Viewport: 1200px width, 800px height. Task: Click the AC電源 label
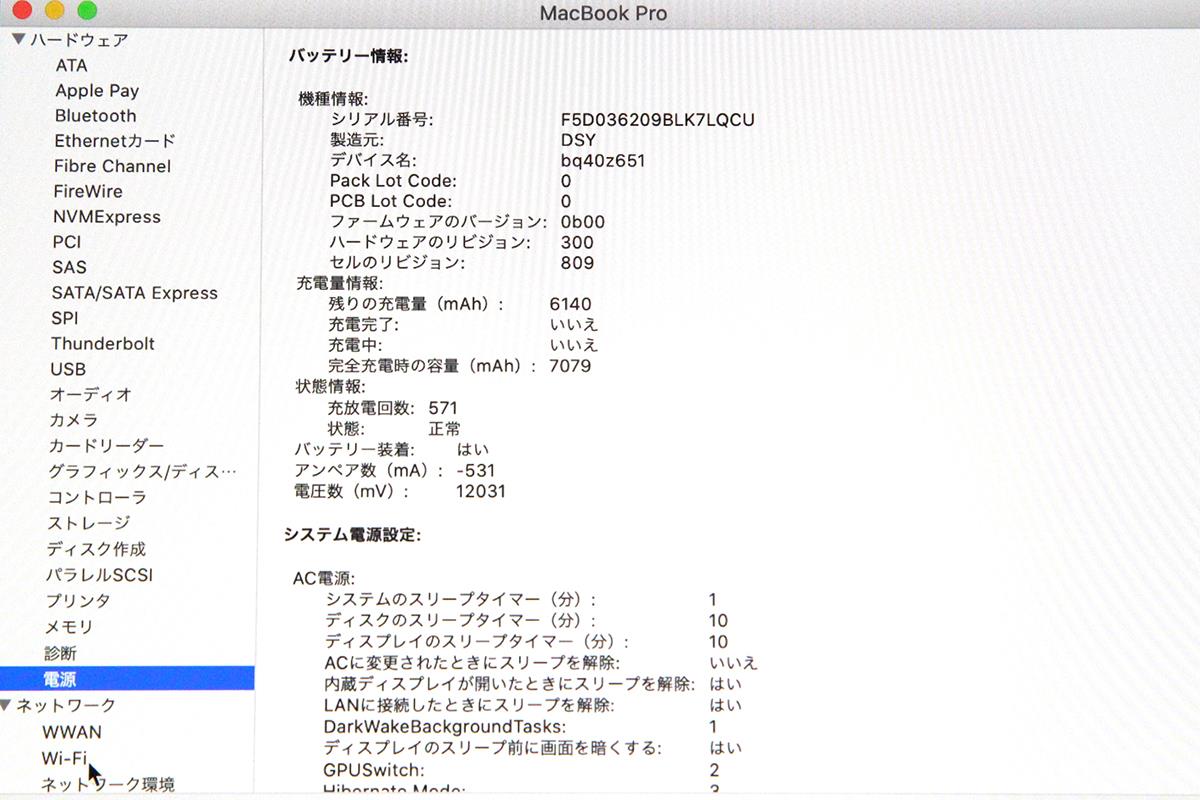pos(324,578)
